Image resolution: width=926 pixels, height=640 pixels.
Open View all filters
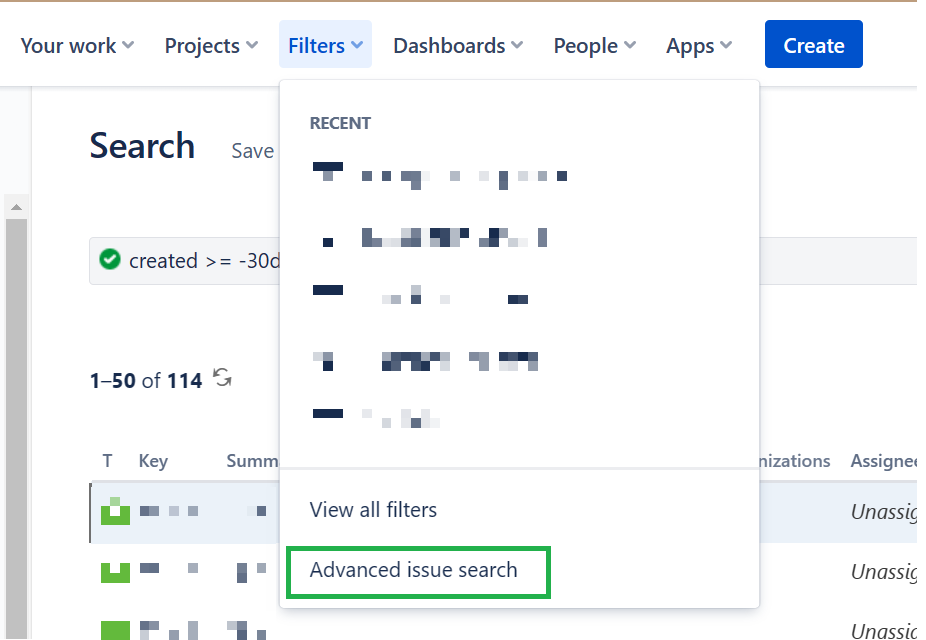[x=373, y=509]
